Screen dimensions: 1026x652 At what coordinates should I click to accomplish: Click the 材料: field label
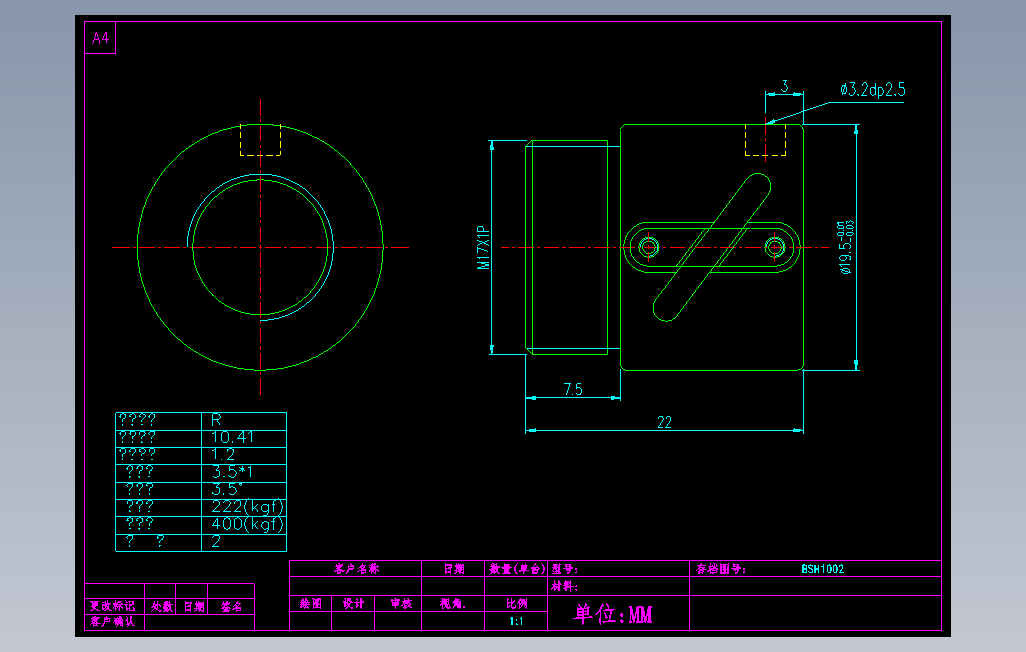[x=564, y=587]
